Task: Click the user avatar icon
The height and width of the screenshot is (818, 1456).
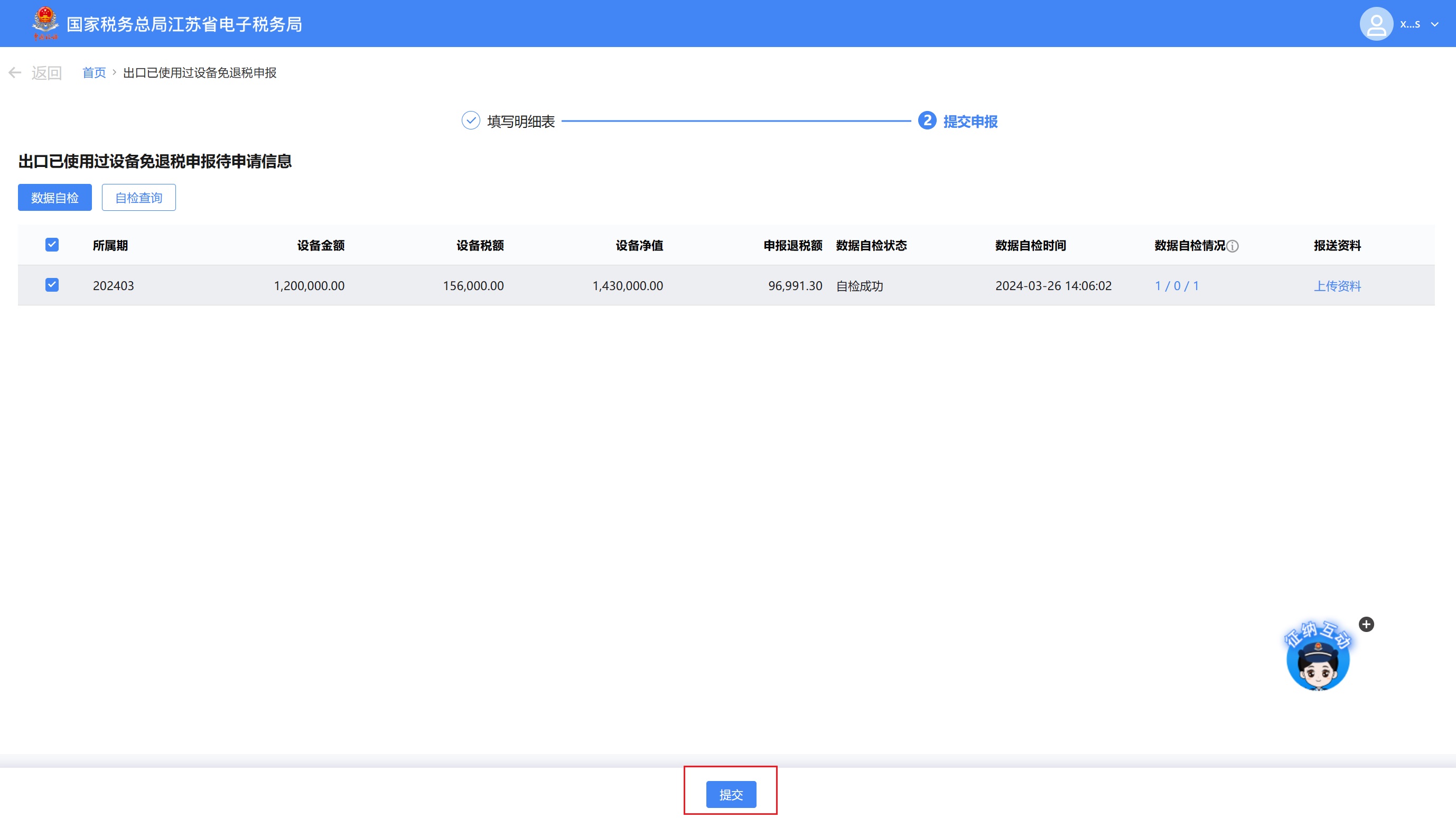Action: 1376,24
